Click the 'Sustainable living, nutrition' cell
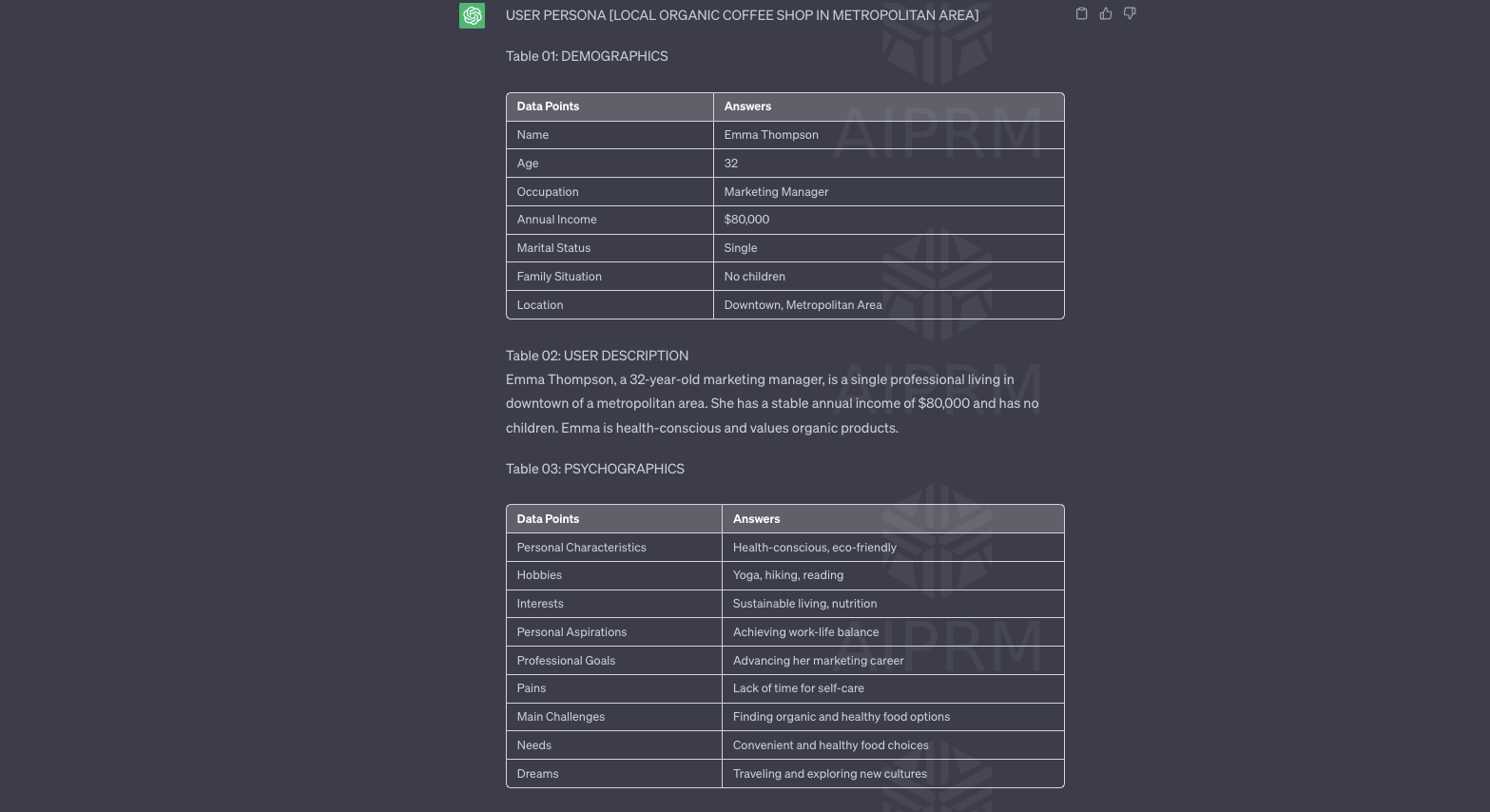 (x=893, y=604)
